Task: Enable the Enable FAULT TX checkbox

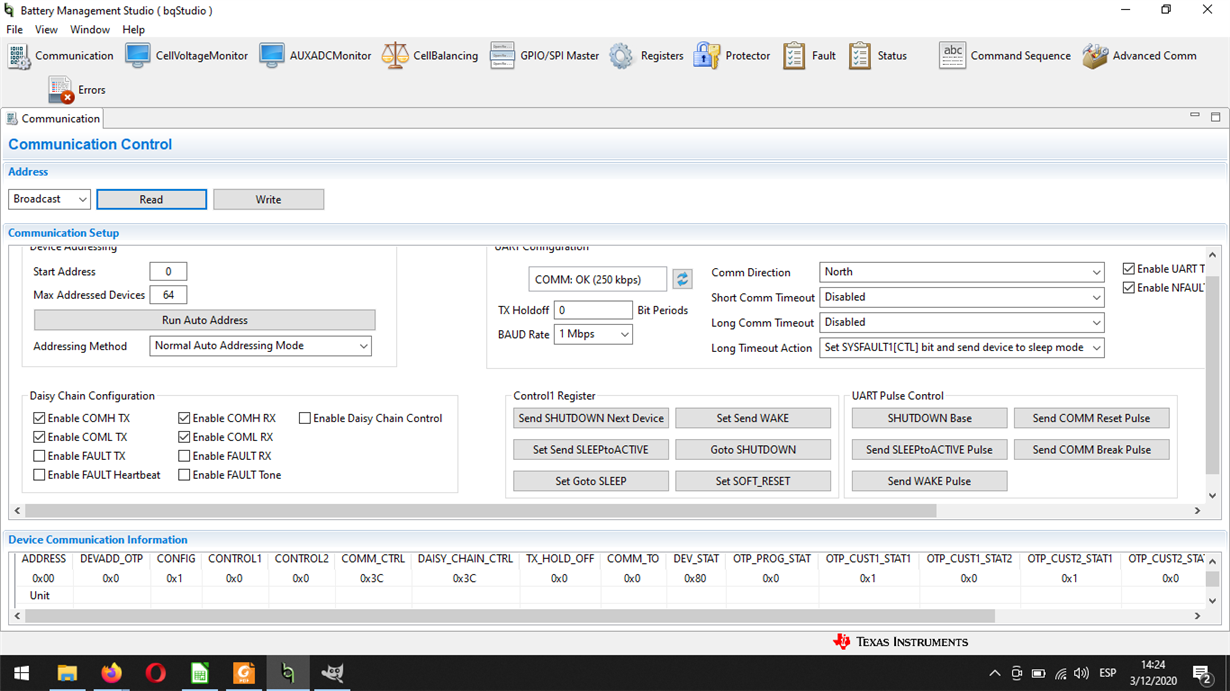Action: point(39,456)
